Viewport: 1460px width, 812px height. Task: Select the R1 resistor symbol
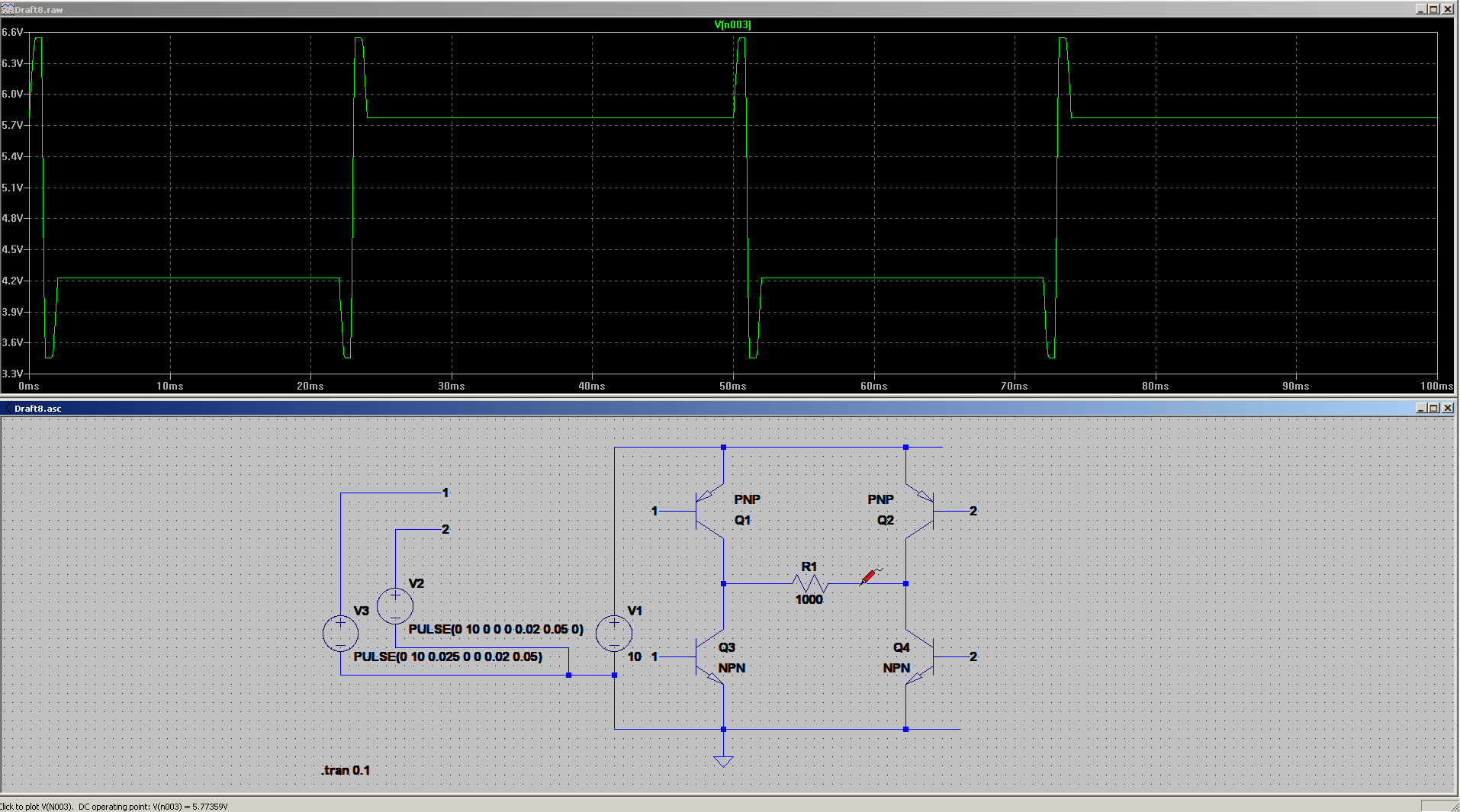tap(809, 584)
